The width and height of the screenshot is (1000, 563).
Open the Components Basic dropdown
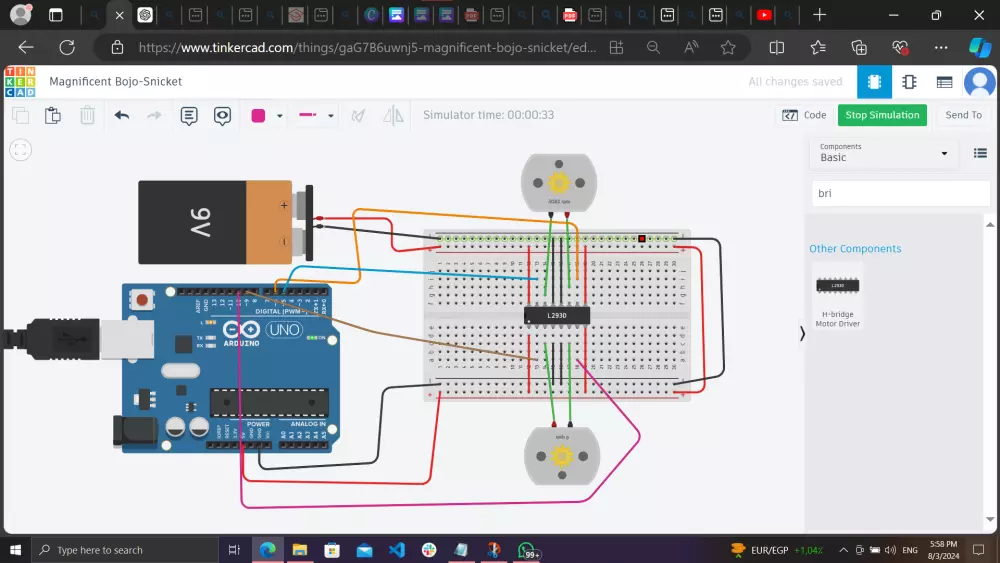(x=884, y=153)
